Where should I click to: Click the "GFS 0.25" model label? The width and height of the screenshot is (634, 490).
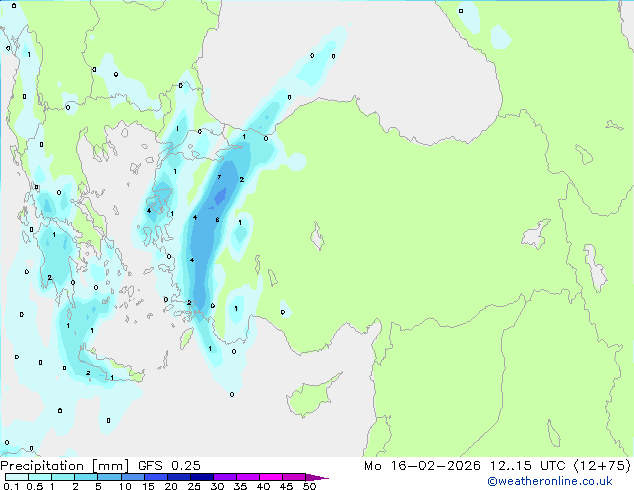pyautogui.click(x=169, y=466)
